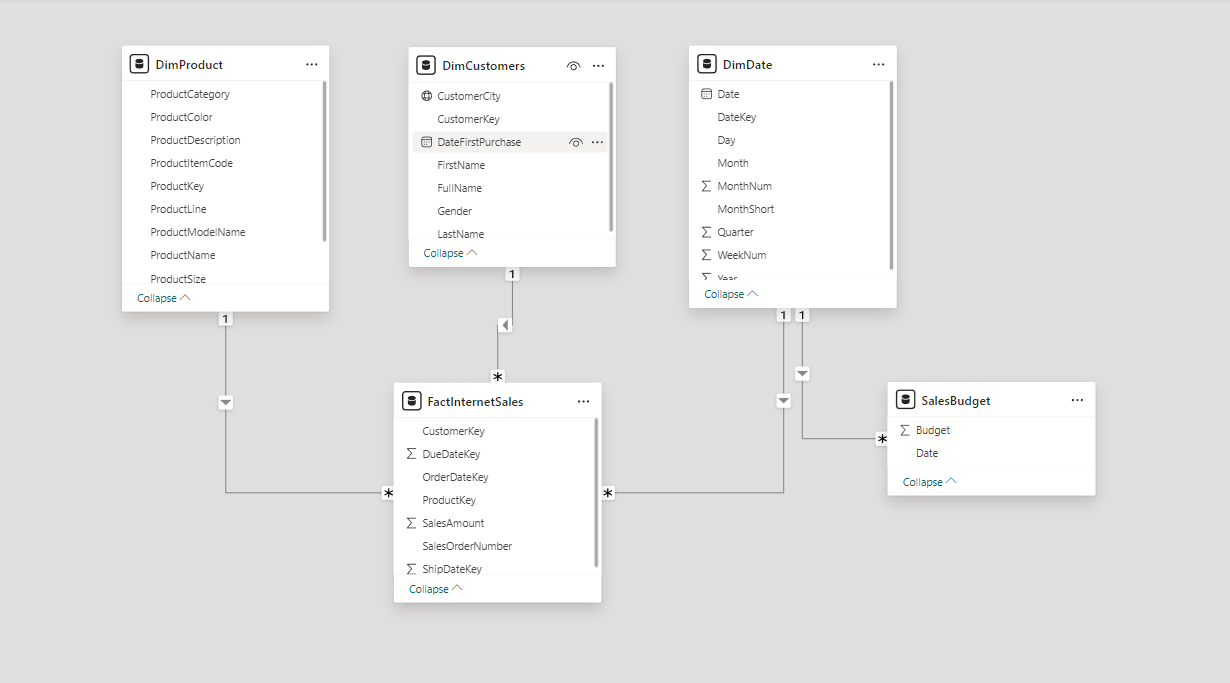The image size is (1230, 683).
Task: Select the Date field in SalesBudget
Action: [x=927, y=453]
